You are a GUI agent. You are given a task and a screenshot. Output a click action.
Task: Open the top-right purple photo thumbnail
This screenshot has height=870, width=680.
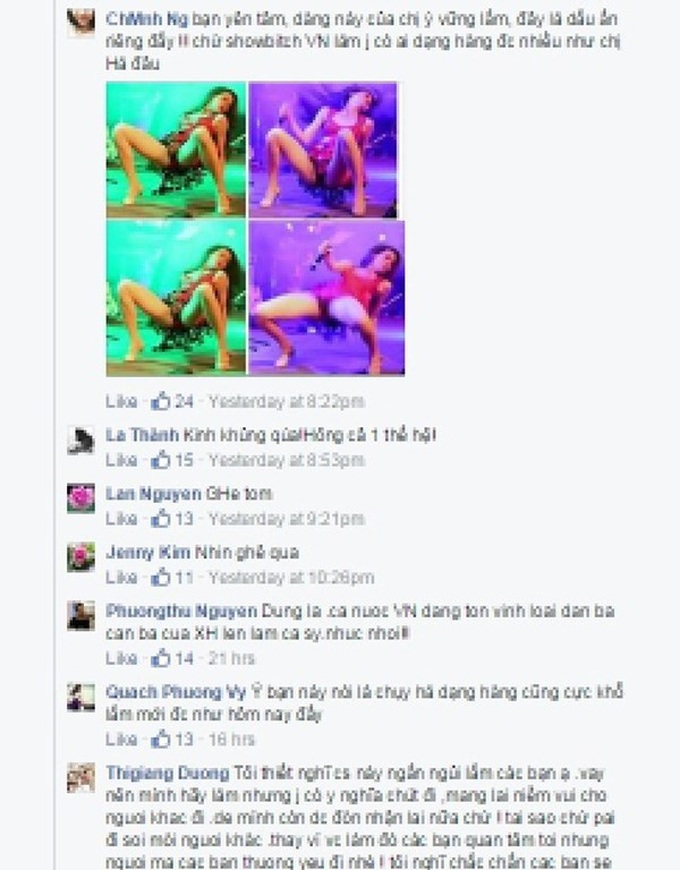click(323, 149)
